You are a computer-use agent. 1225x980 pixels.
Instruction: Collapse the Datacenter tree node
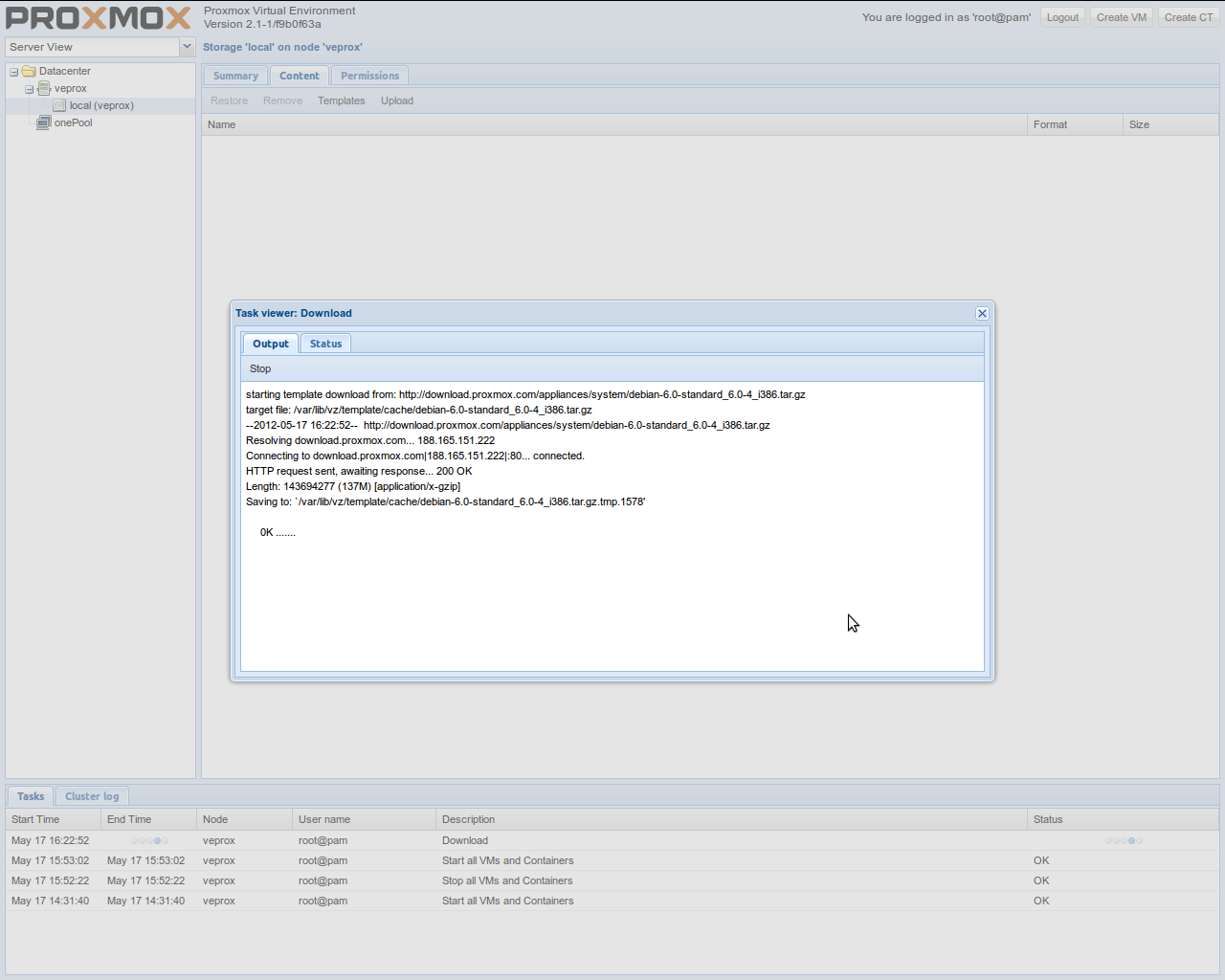pos(12,71)
